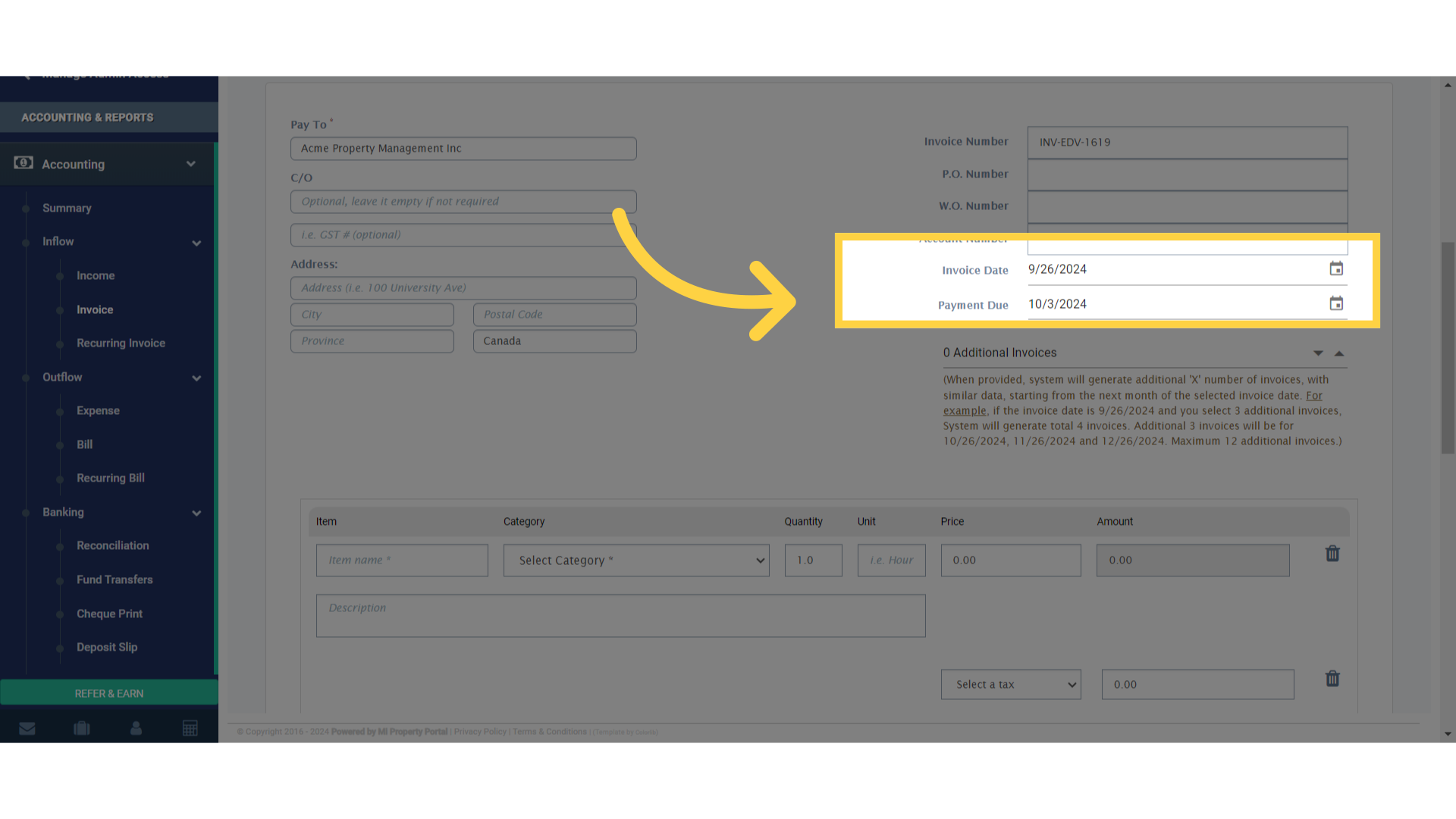Click the page vertical scrollbar thumb
1456x819 pixels.
(x=1448, y=348)
